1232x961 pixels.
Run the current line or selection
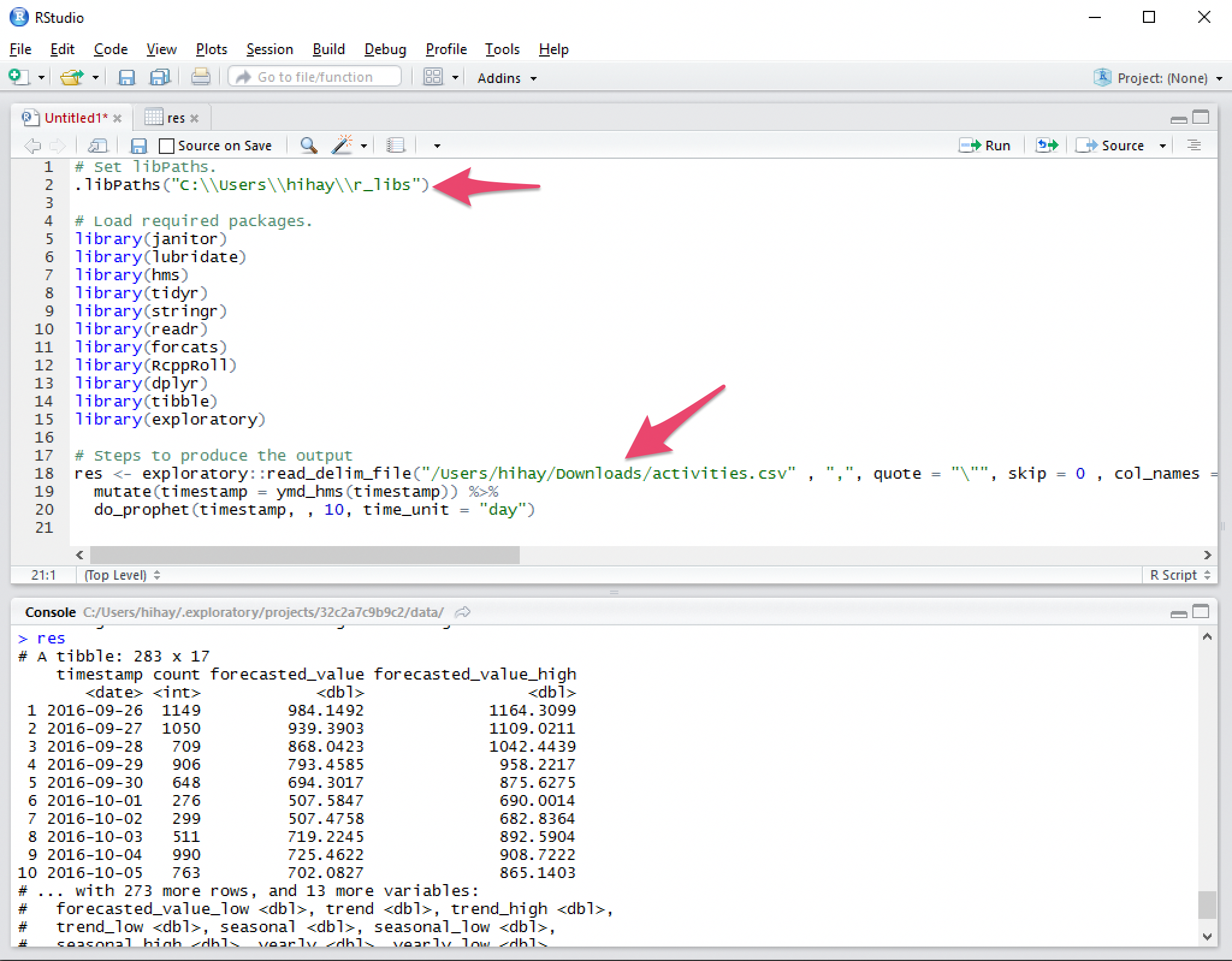click(x=984, y=146)
